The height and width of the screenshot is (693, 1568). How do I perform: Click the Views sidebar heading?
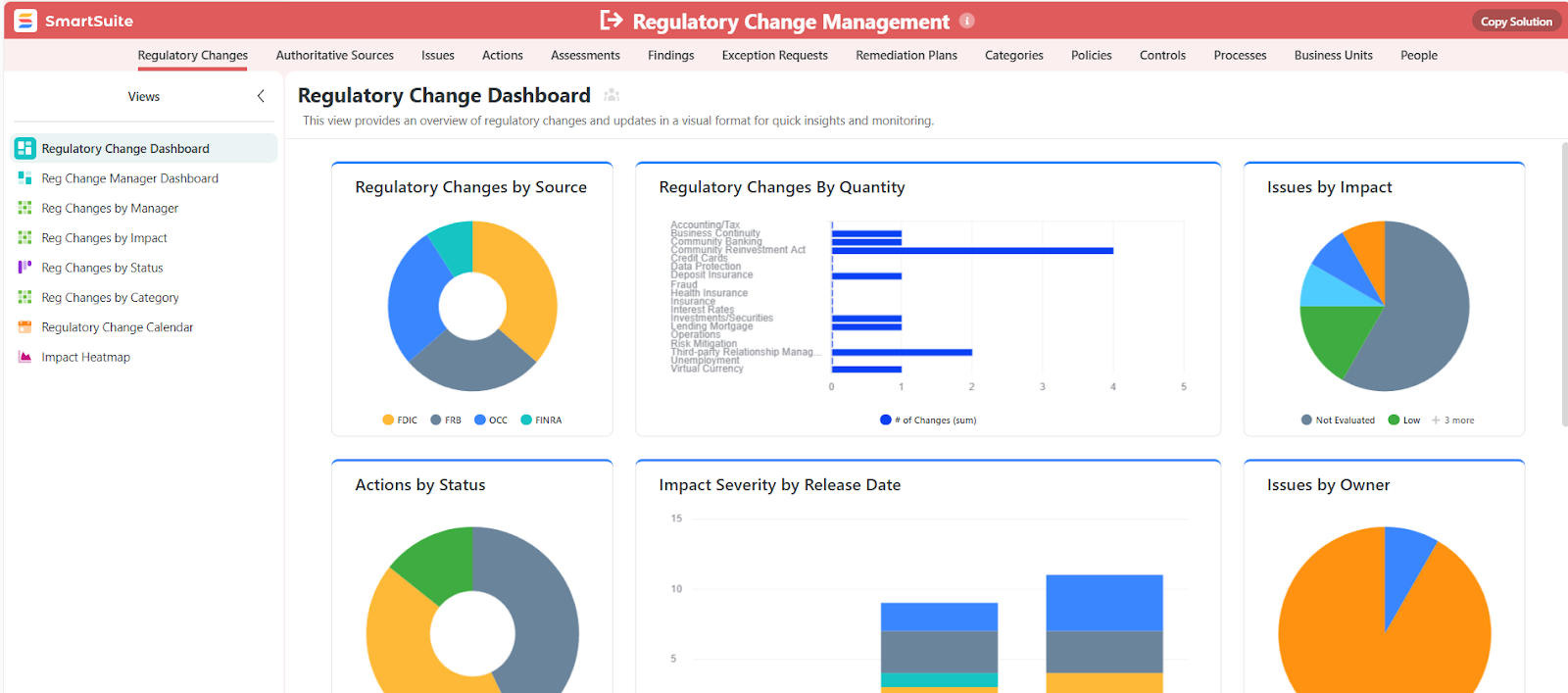[143, 96]
